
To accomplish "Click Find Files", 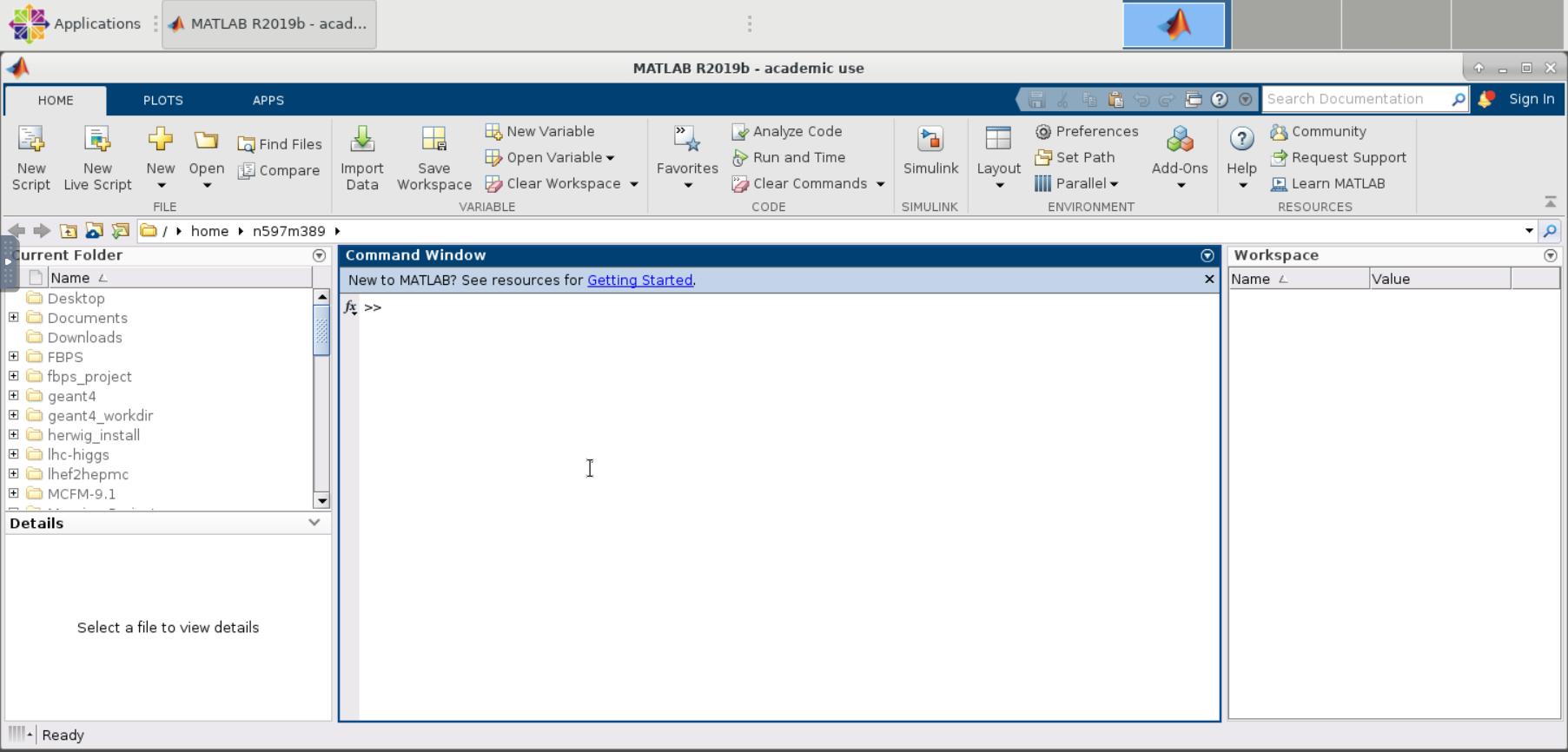I will [x=280, y=144].
